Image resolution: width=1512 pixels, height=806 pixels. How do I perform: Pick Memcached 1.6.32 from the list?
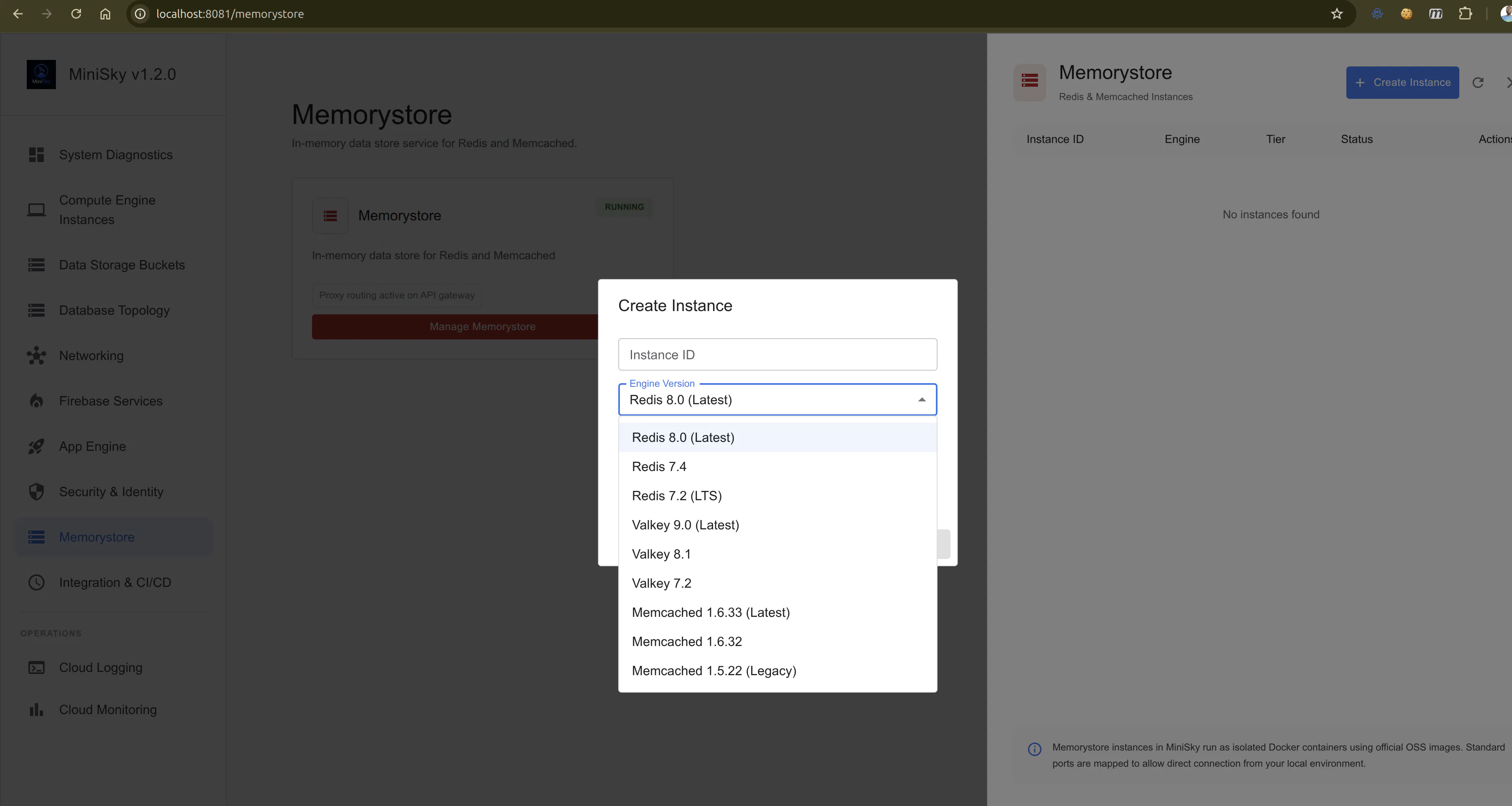[x=777, y=642]
